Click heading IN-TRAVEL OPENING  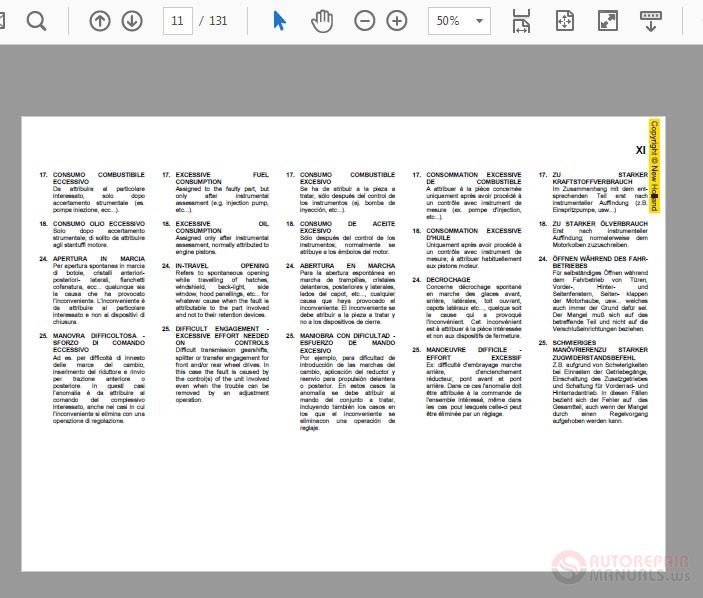click(x=222, y=266)
